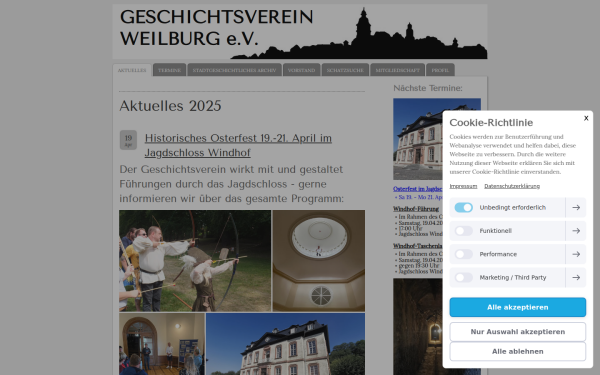The image size is (600, 375).
Task: Enable the Funktionell cookie switch
Action: (463, 231)
